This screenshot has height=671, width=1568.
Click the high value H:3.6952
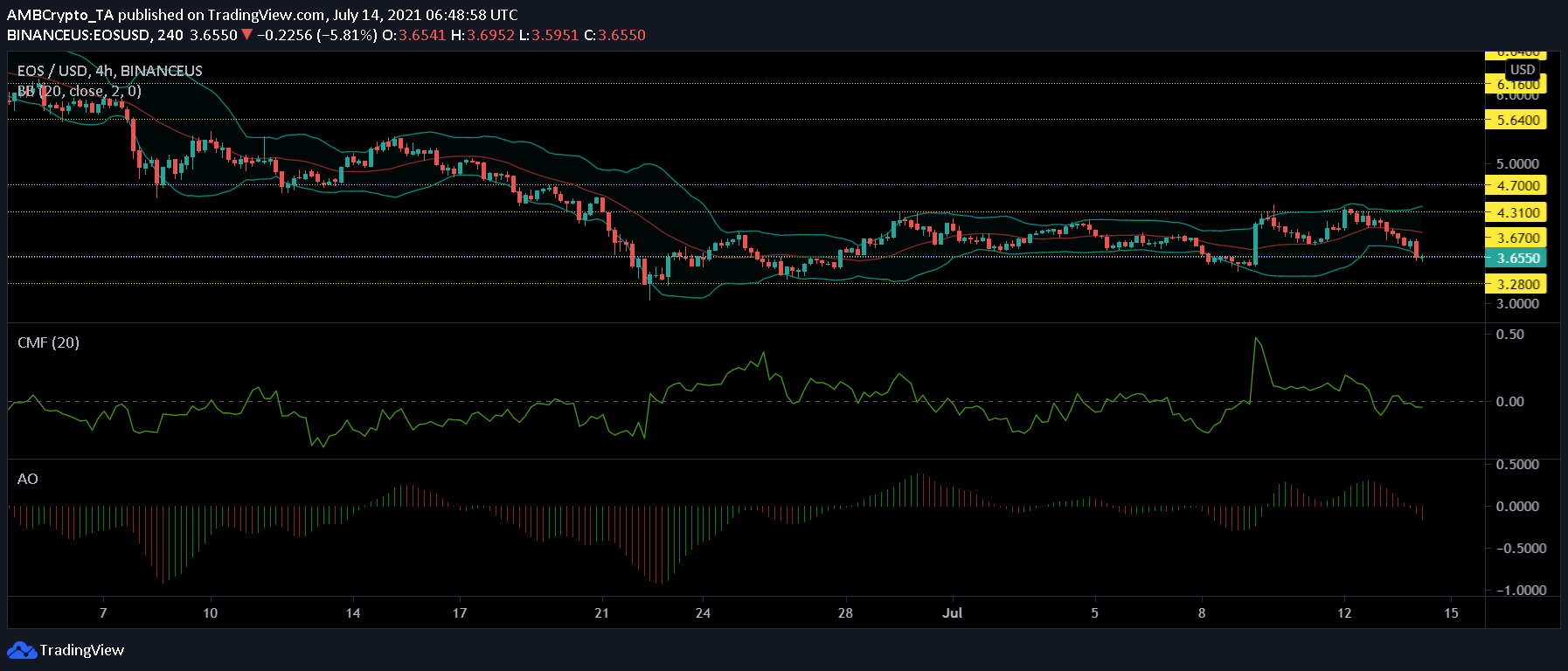pyautogui.click(x=482, y=35)
